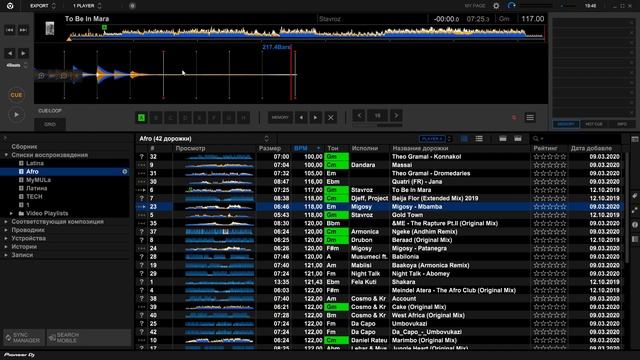Screen dimensions: 640x360
Task: Switch to the INFO tab
Action: [622, 124]
